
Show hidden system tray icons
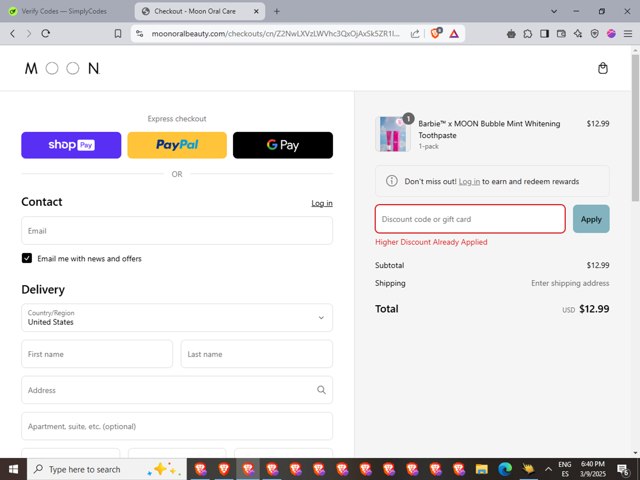point(548,469)
